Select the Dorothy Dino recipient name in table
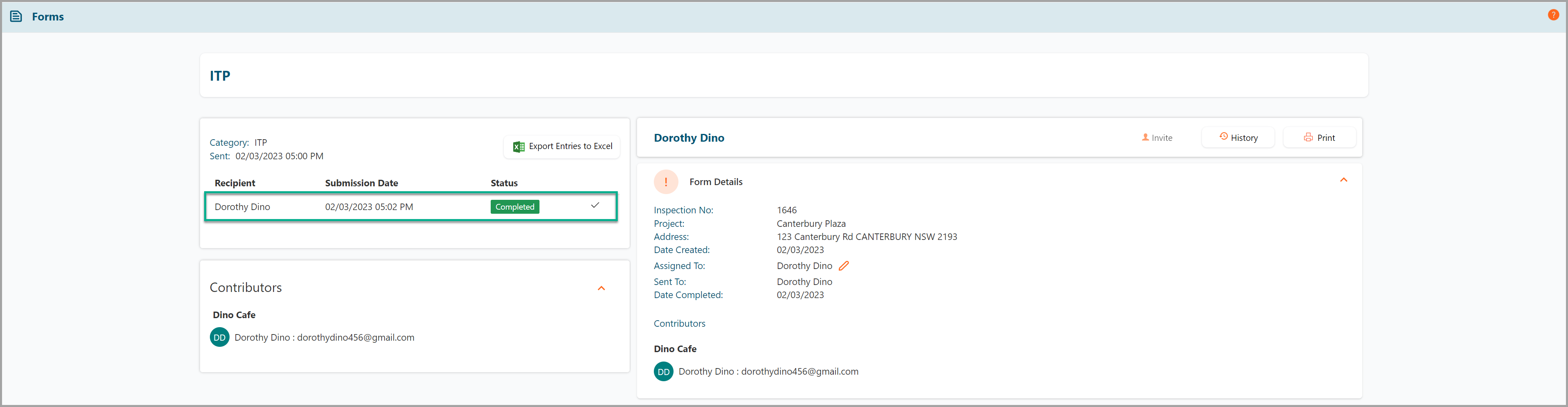1568x407 pixels. coord(242,207)
